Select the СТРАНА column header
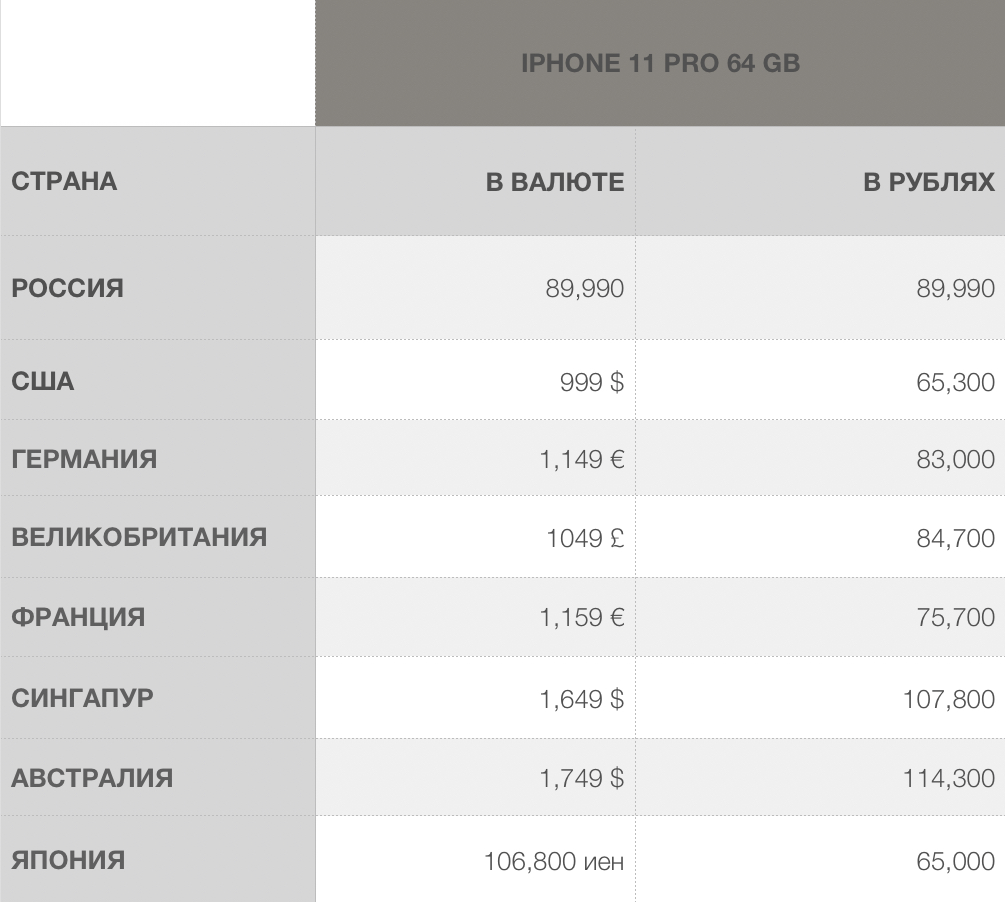1005x902 pixels. coord(64,182)
